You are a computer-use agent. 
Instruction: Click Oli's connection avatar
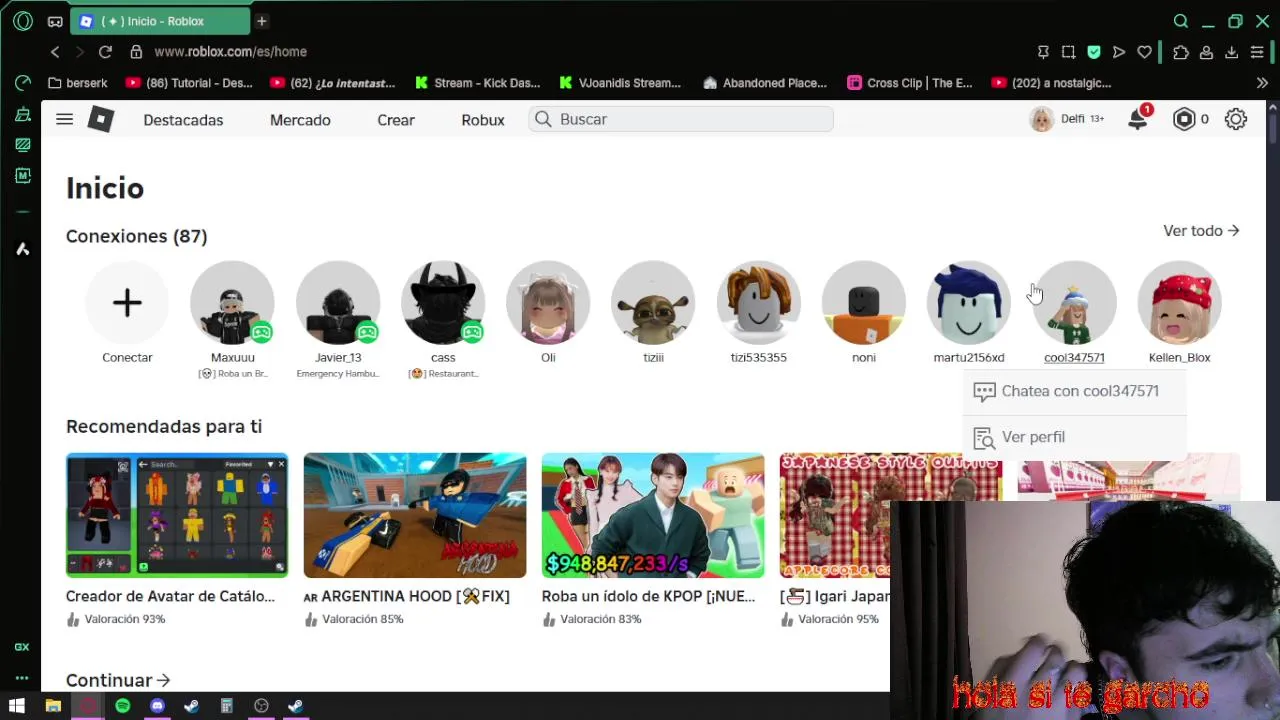pos(548,303)
